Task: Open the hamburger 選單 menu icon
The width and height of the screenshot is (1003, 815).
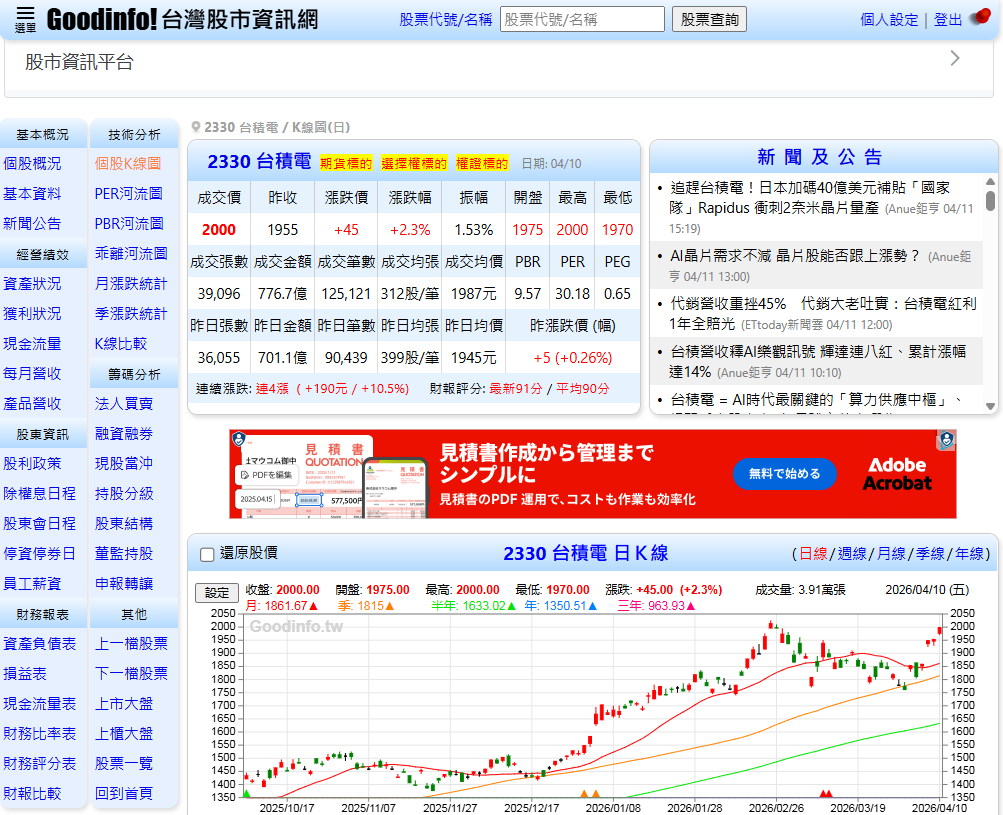Action: (28, 17)
